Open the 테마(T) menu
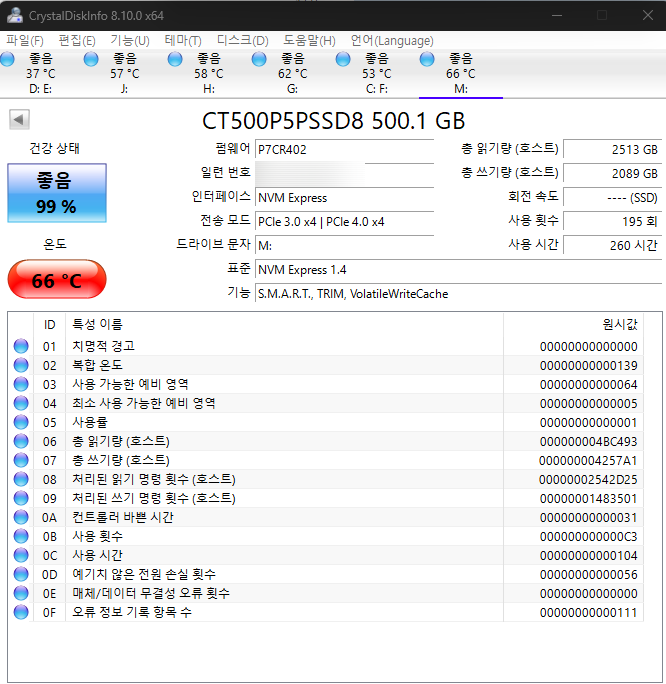 pos(183,41)
